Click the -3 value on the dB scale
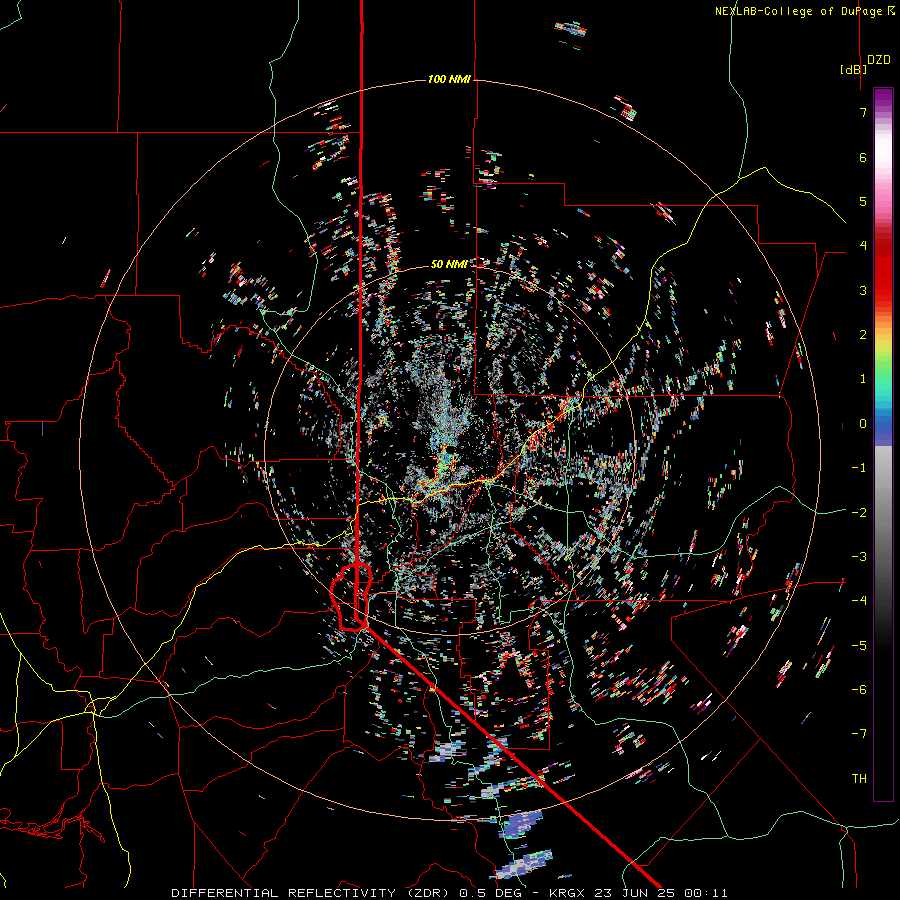The image size is (900, 900). [859, 557]
